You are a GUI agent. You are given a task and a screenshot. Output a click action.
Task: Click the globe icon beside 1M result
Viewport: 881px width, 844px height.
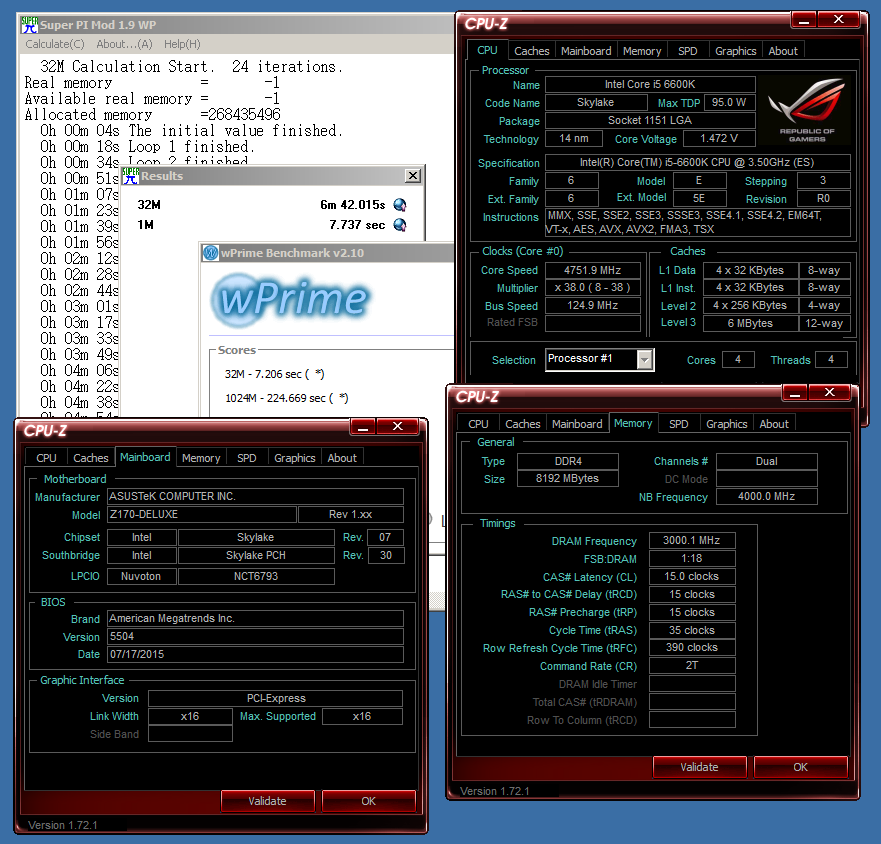tap(400, 225)
